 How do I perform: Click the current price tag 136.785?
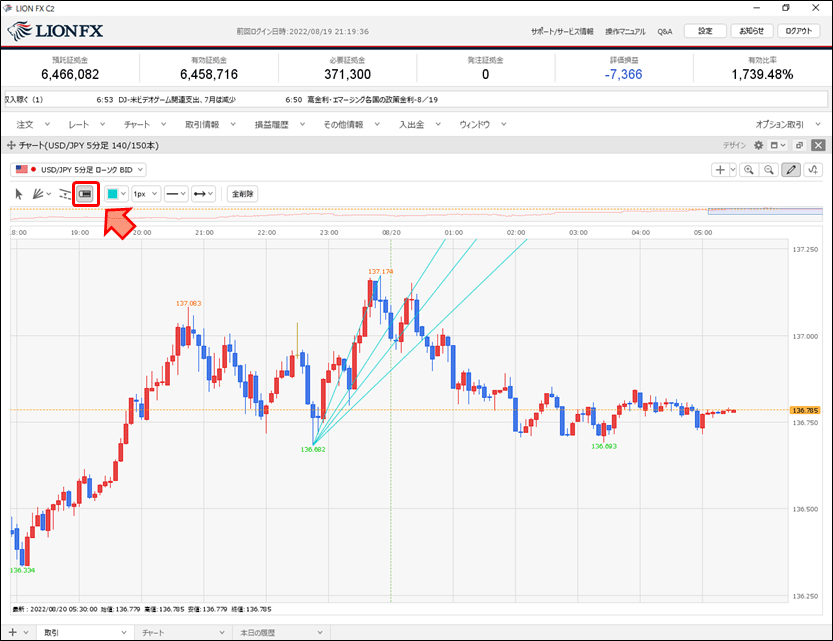coord(805,410)
